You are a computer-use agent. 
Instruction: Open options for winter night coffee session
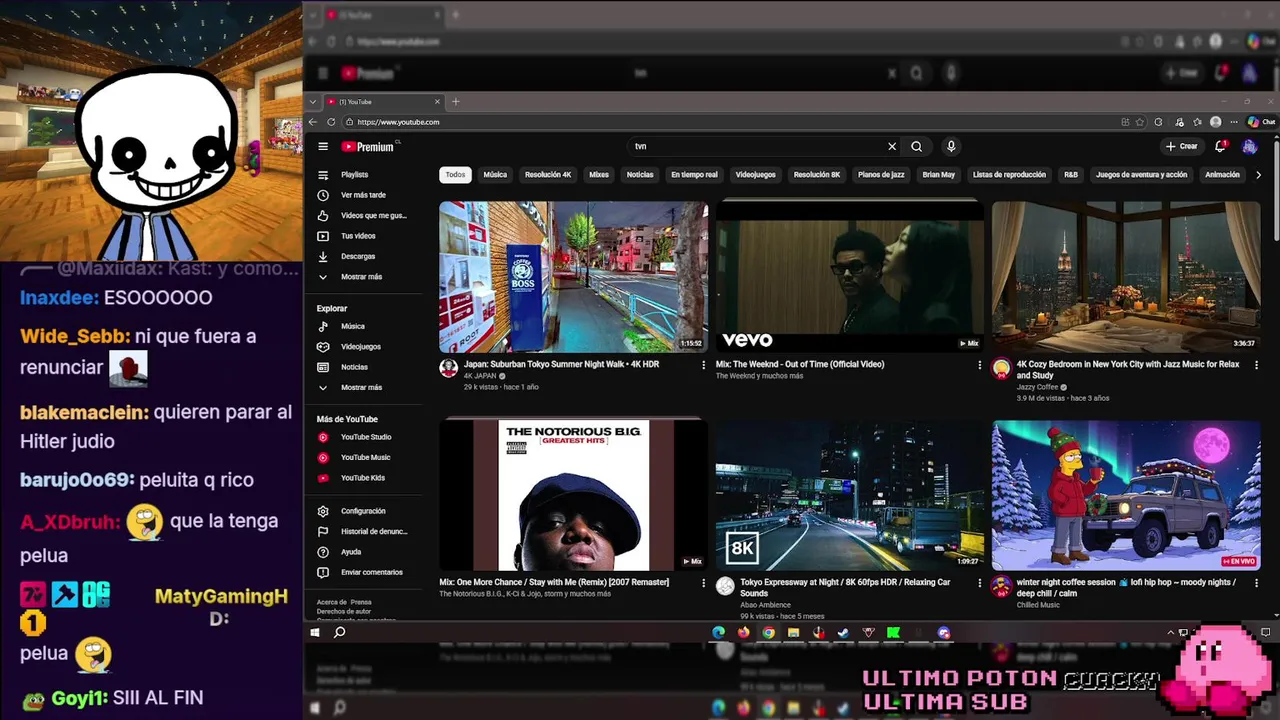(1256, 583)
